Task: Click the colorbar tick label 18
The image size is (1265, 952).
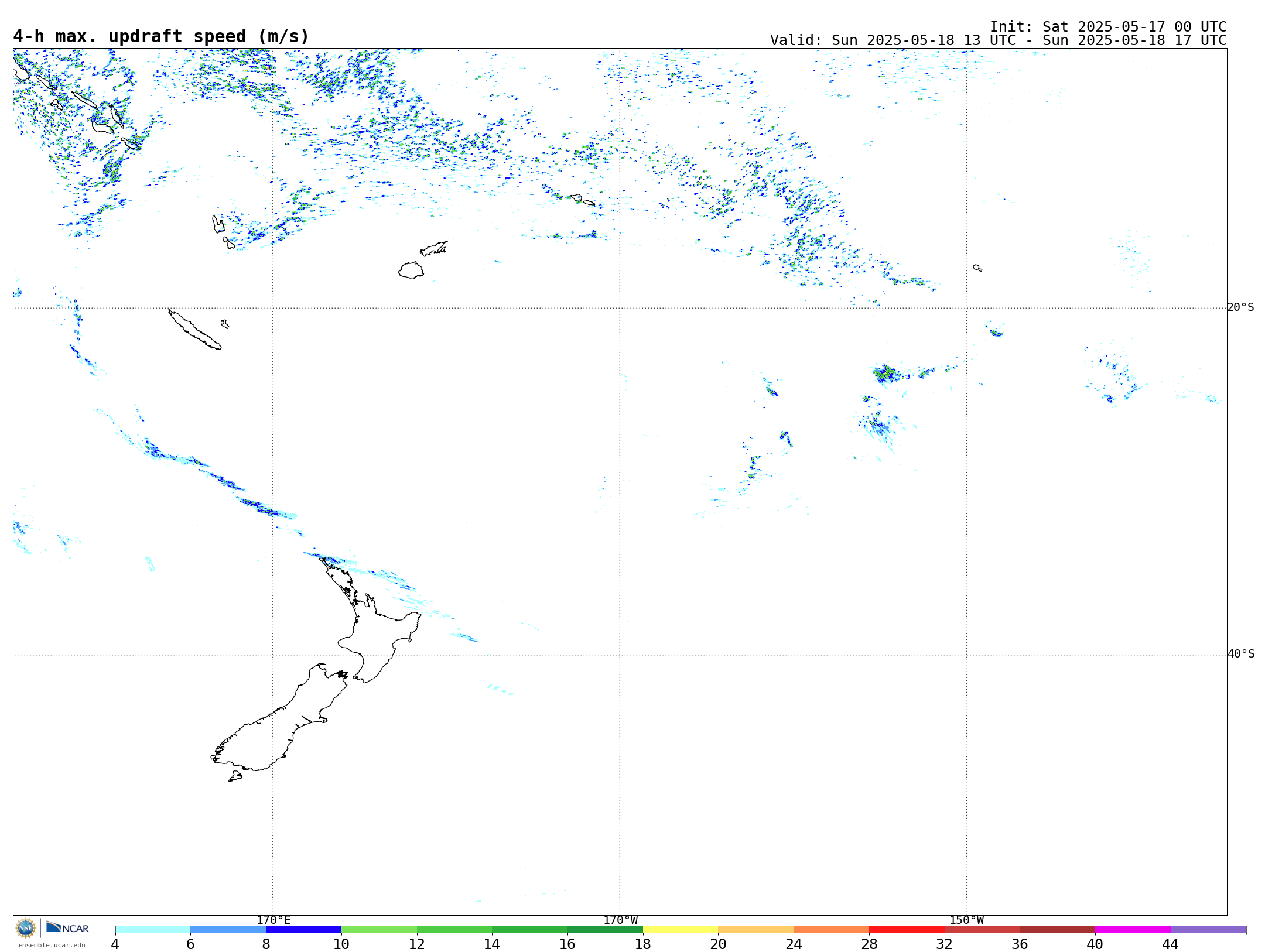Action: coord(643,944)
